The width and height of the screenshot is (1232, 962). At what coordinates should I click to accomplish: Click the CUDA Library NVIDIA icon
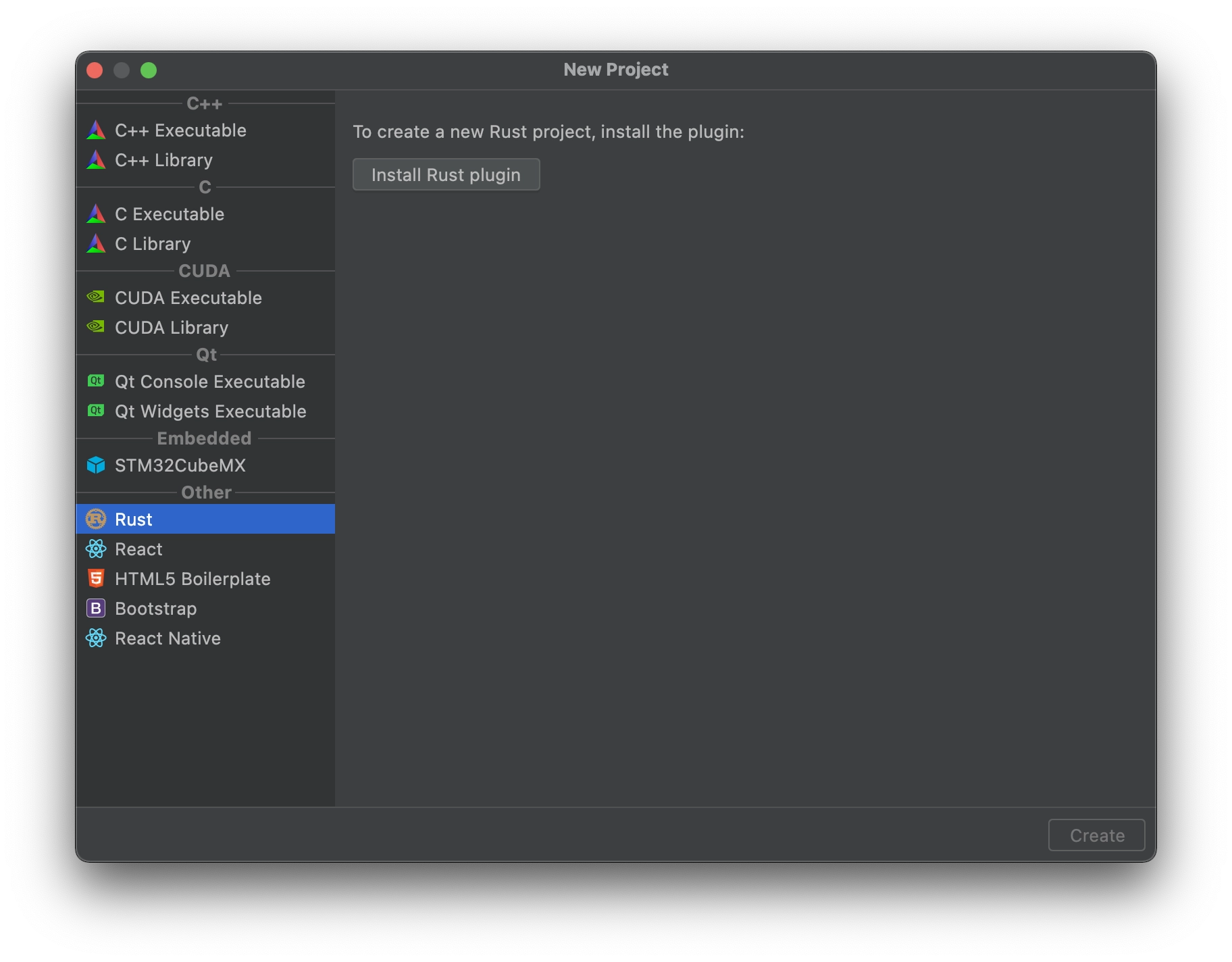pyautogui.click(x=96, y=327)
